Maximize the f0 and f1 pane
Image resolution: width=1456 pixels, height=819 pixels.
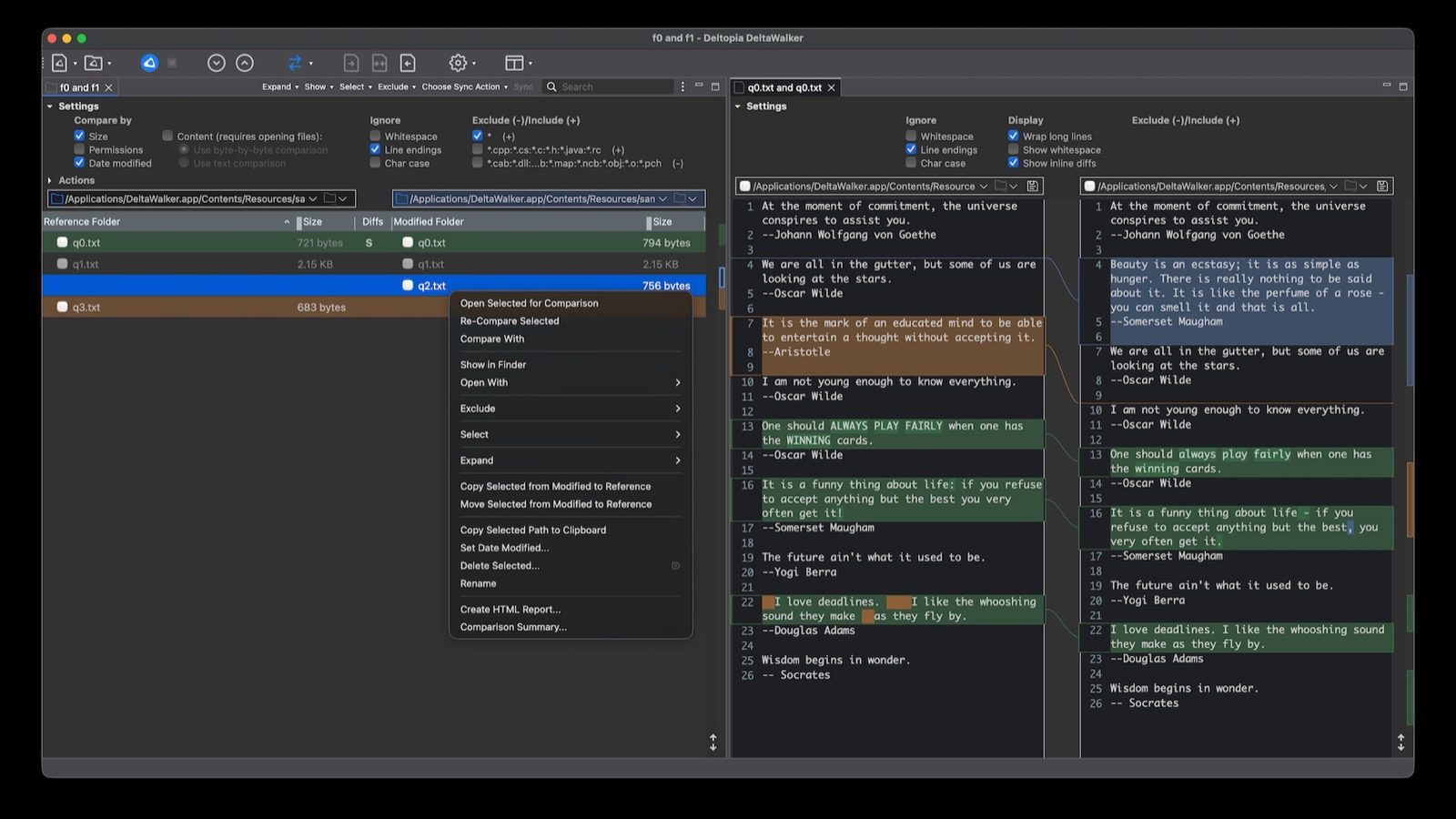tap(715, 86)
